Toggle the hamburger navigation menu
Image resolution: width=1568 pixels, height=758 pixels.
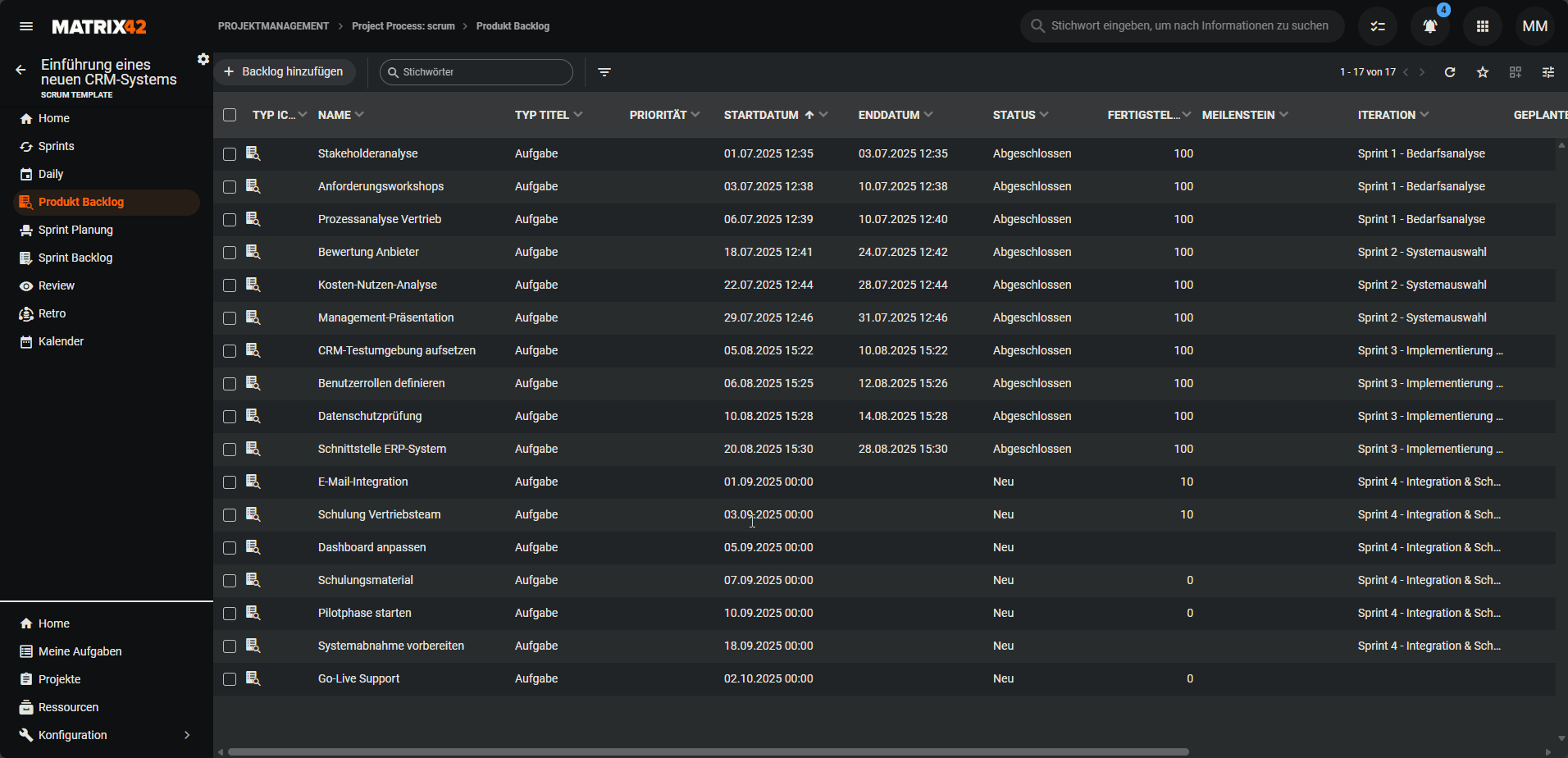point(26,26)
